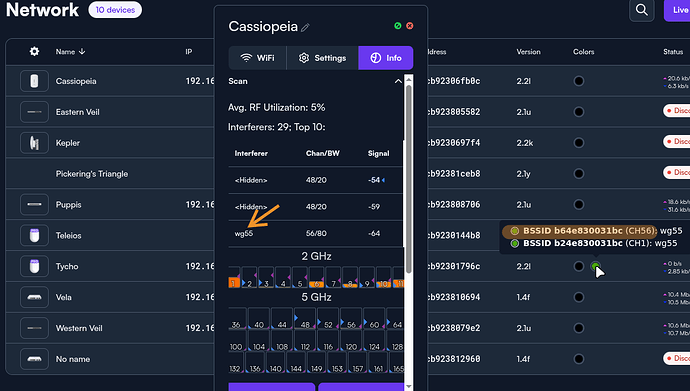The image size is (690, 391).
Task: Select 5 GHz channel 48 box
Action: (305, 319)
